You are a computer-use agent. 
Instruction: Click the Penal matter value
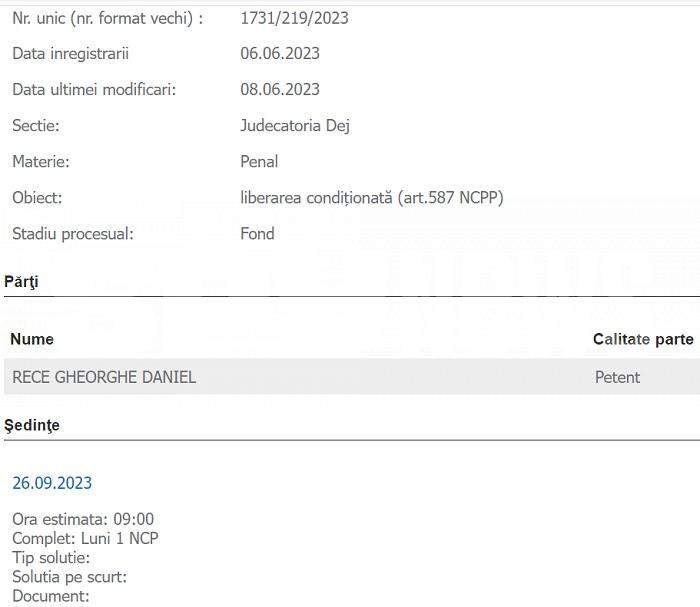point(259,162)
